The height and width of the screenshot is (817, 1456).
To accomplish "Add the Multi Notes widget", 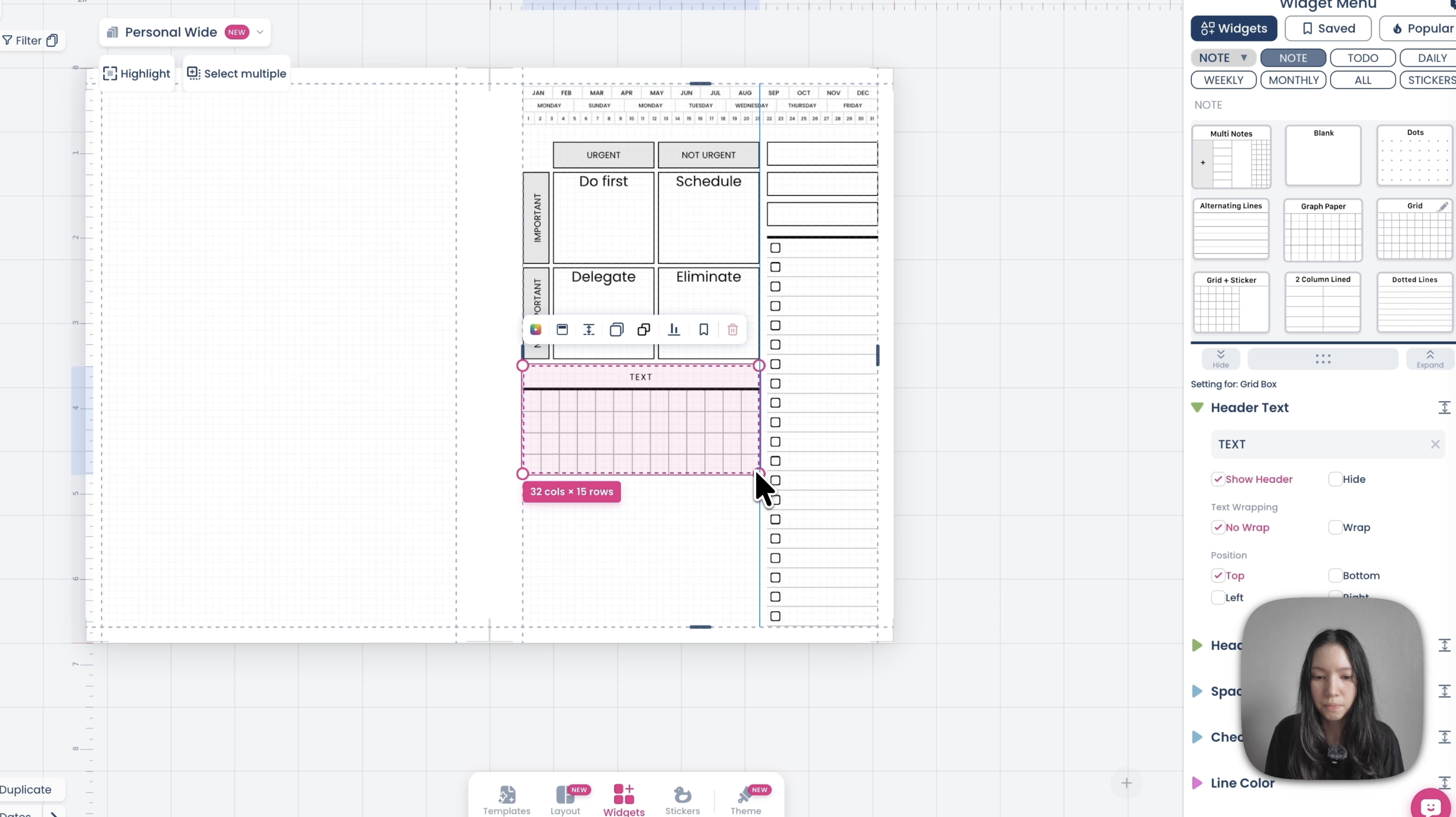I will pyautogui.click(x=1231, y=157).
